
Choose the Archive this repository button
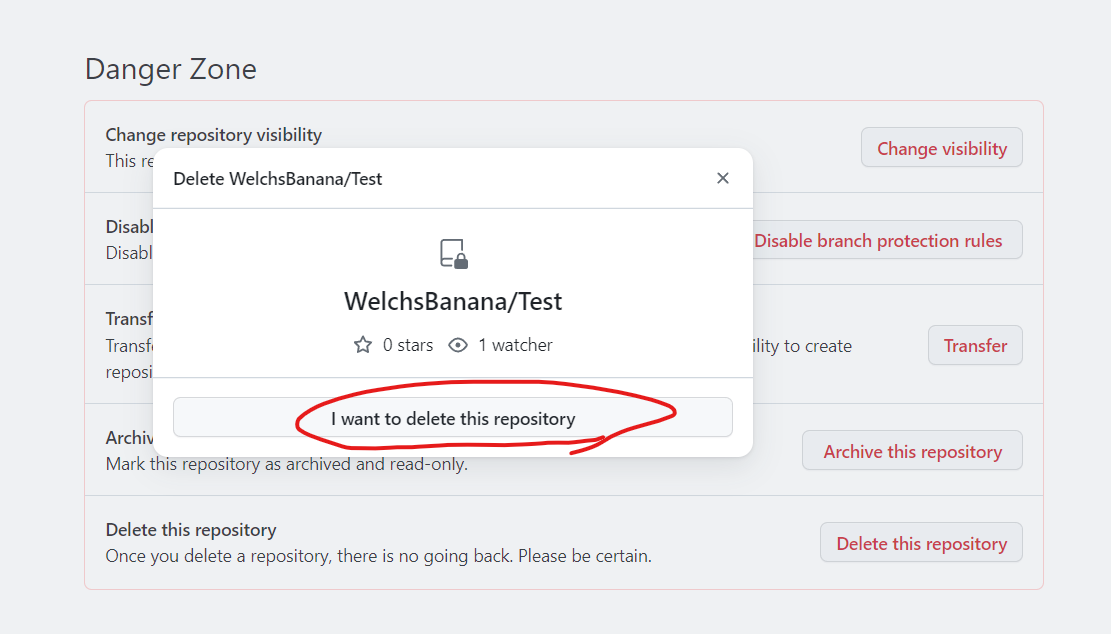tap(912, 451)
